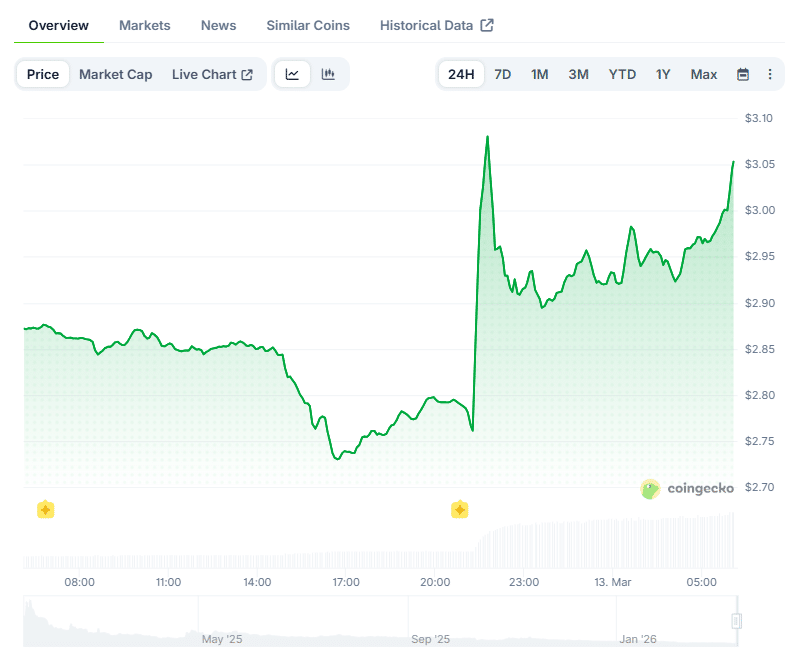Click the event marker near 21:00
This screenshot has height=653, width=811.
459,510
